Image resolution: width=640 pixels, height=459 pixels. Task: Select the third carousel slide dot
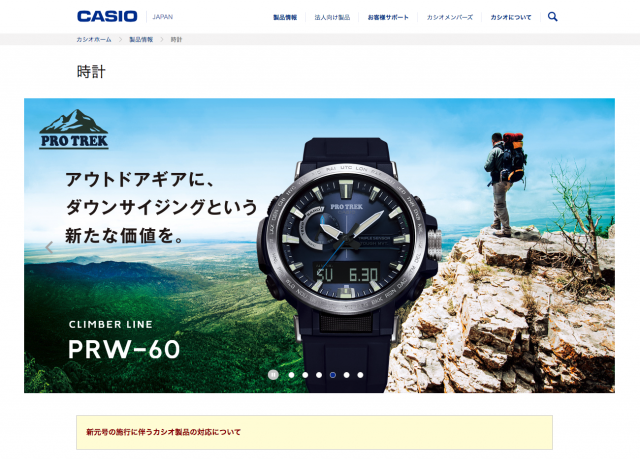(x=319, y=375)
